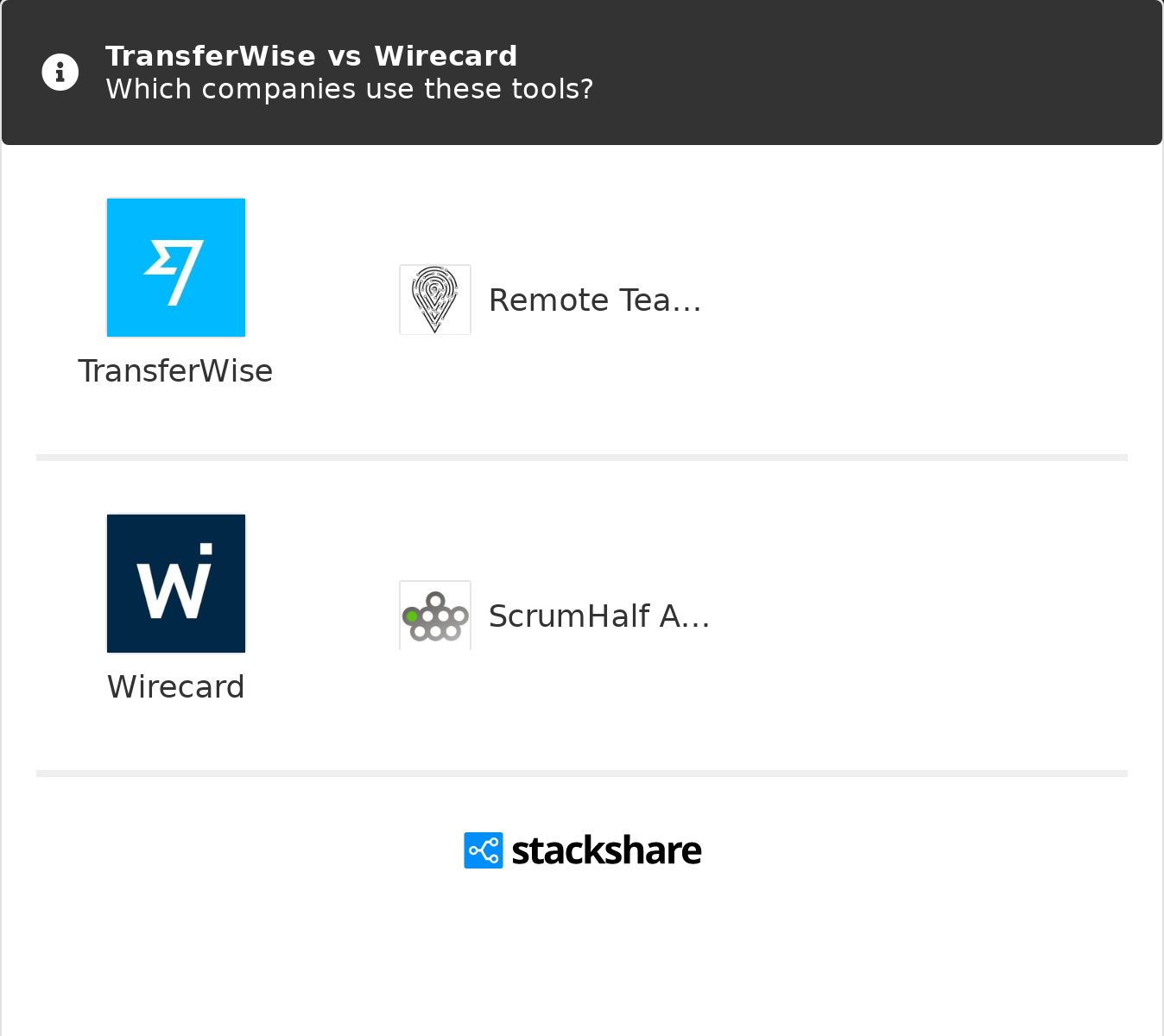Image resolution: width=1164 pixels, height=1036 pixels.
Task: Click the white W letter in Wirecard logo
Action: tap(173, 591)
